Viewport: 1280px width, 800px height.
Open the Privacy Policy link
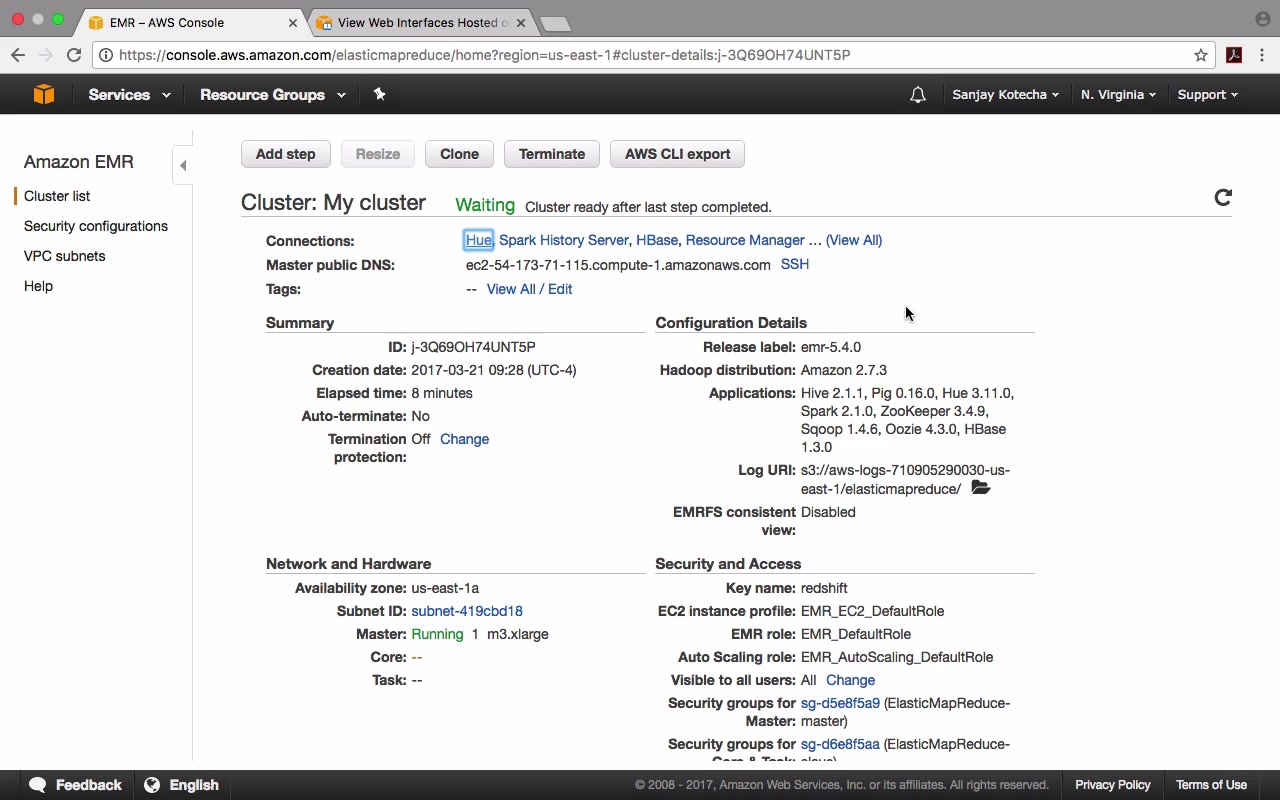(1112, 785)
